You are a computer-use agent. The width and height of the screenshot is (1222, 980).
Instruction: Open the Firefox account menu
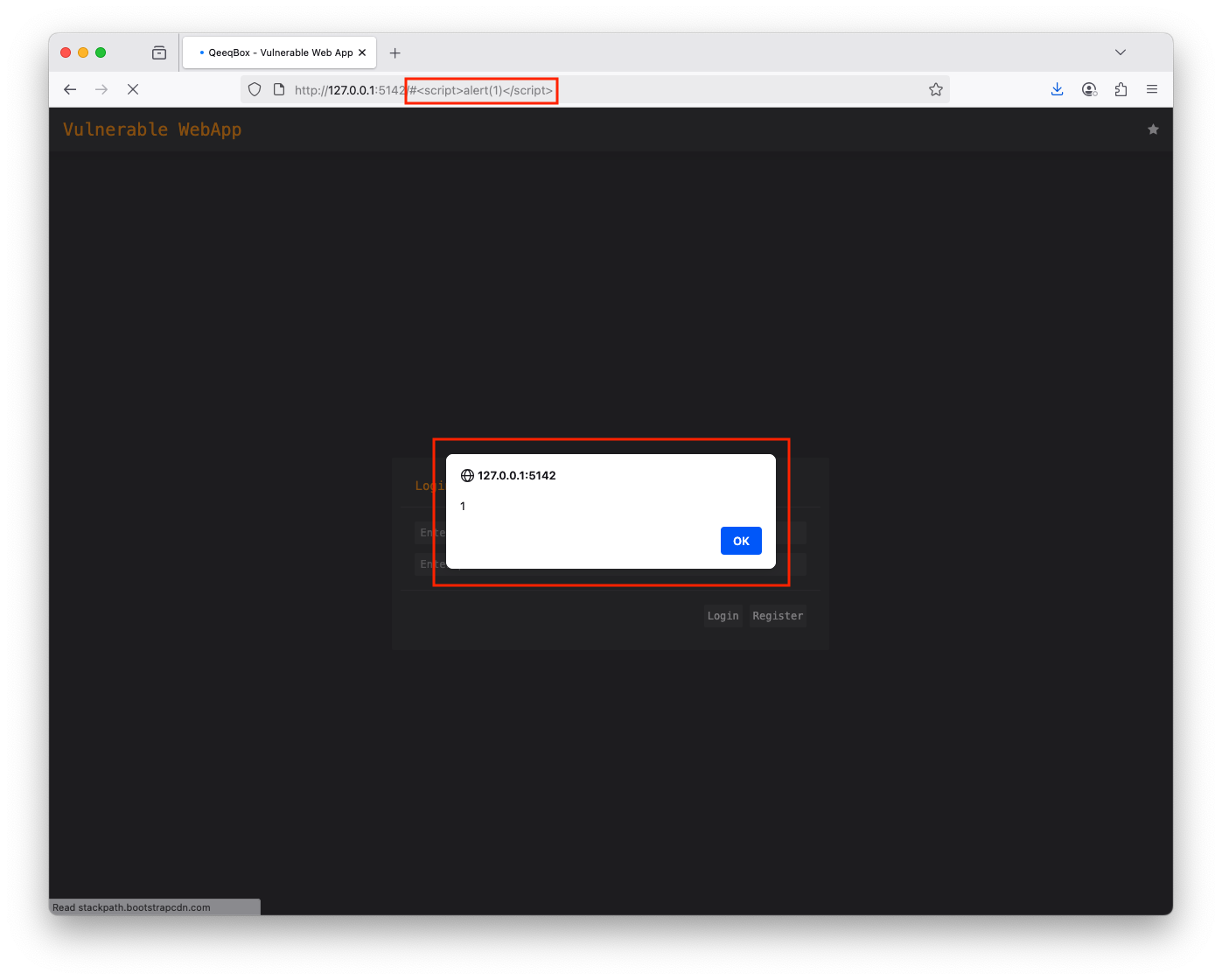pyautogui.click(x=1089, y=89)
